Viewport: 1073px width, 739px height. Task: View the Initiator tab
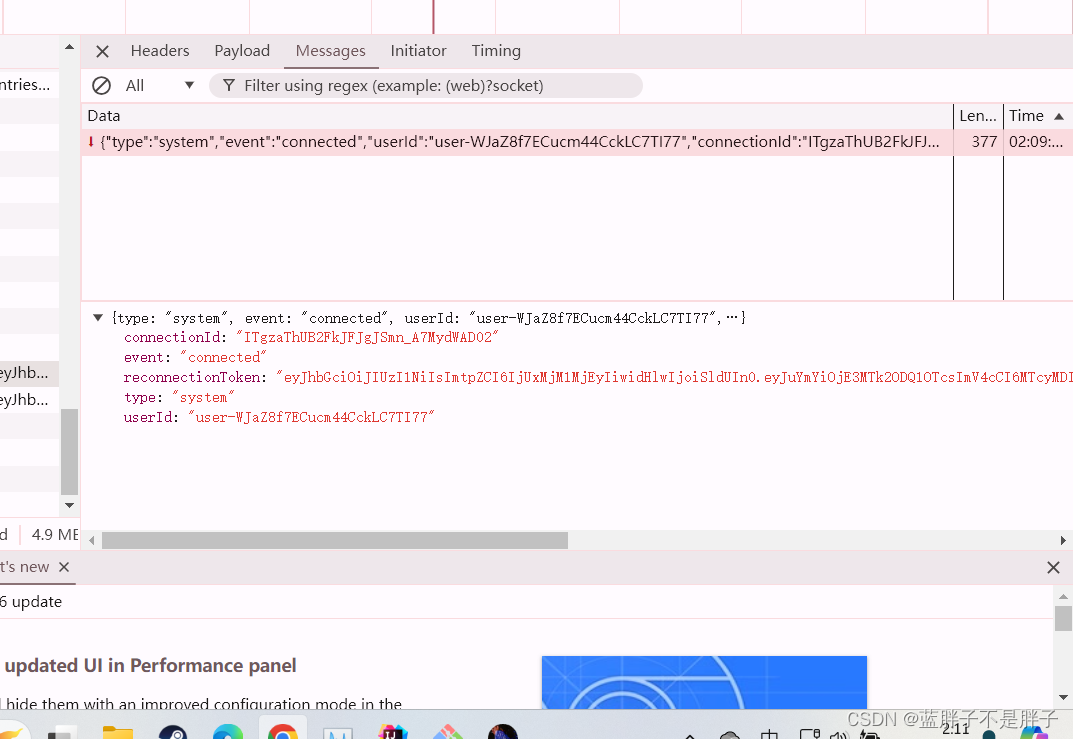point(418,51)
